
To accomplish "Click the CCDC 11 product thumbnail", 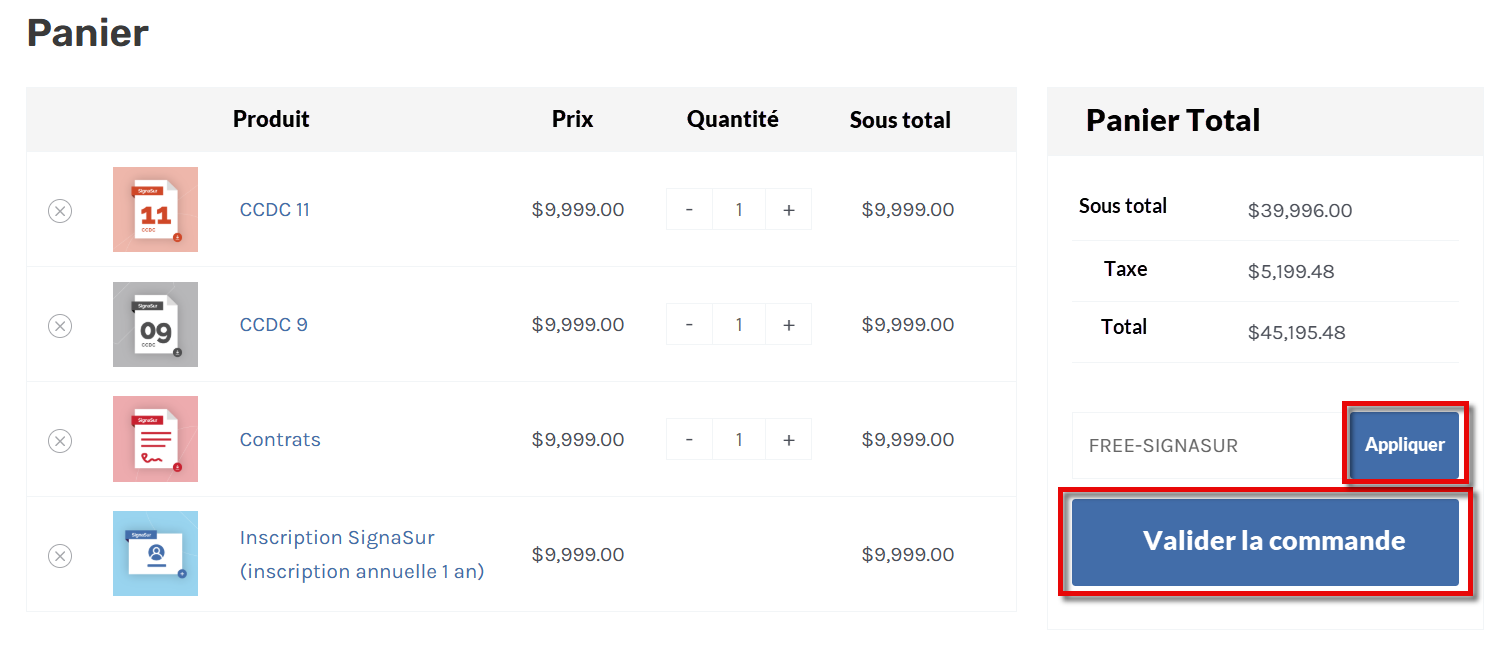I will coord(155,210).
